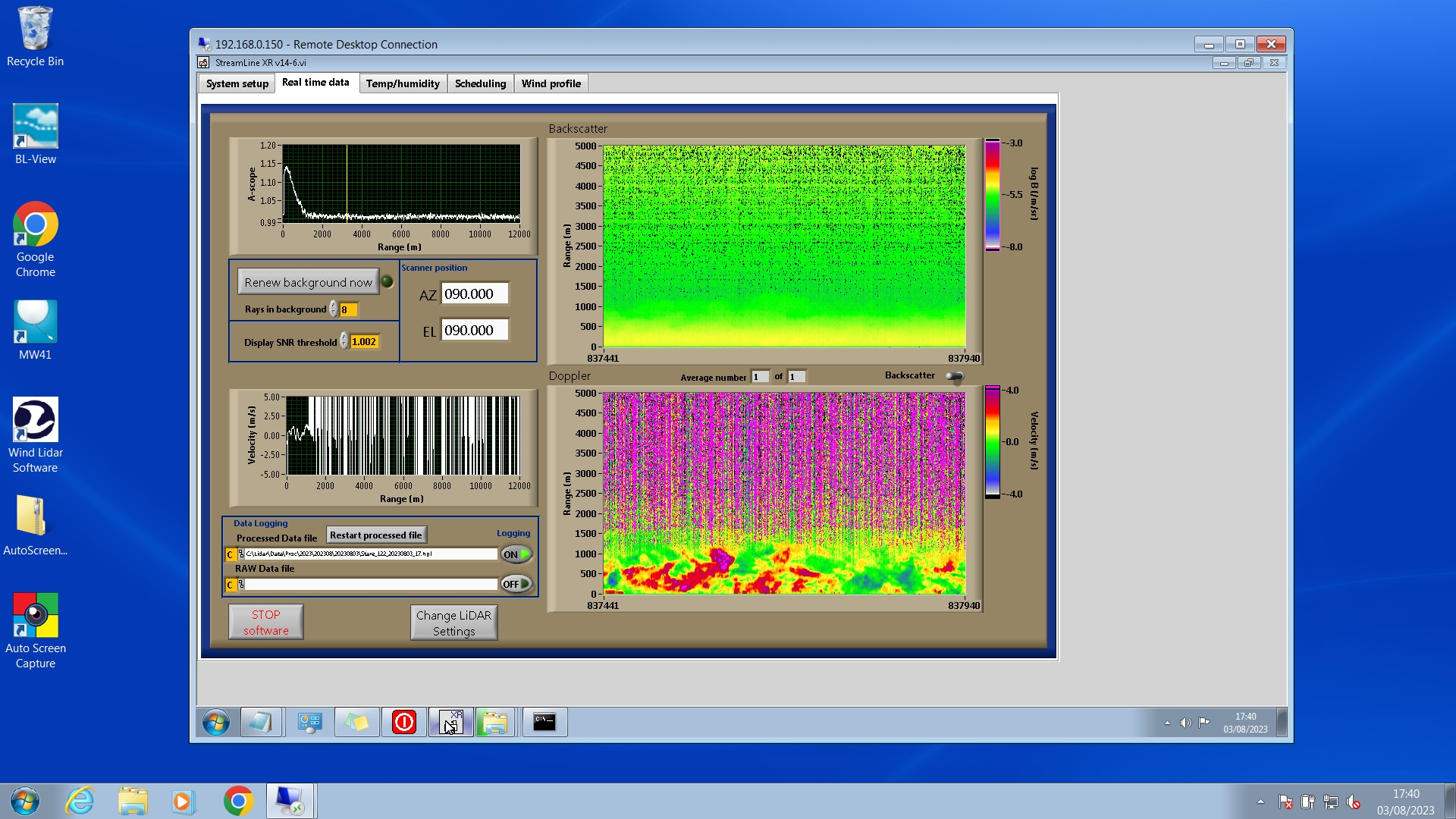Click the Backscatter color scale bar
The height and width of the screenshot is (819, 1456).
(992, 195)
